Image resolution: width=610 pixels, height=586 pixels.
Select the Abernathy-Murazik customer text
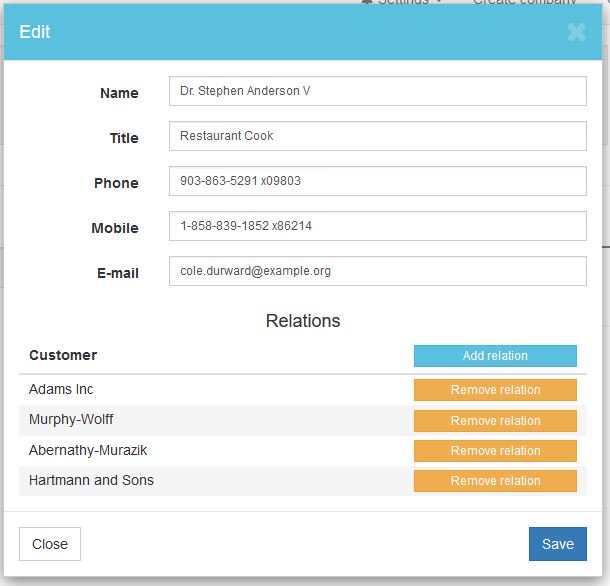(x=88, y=450)
